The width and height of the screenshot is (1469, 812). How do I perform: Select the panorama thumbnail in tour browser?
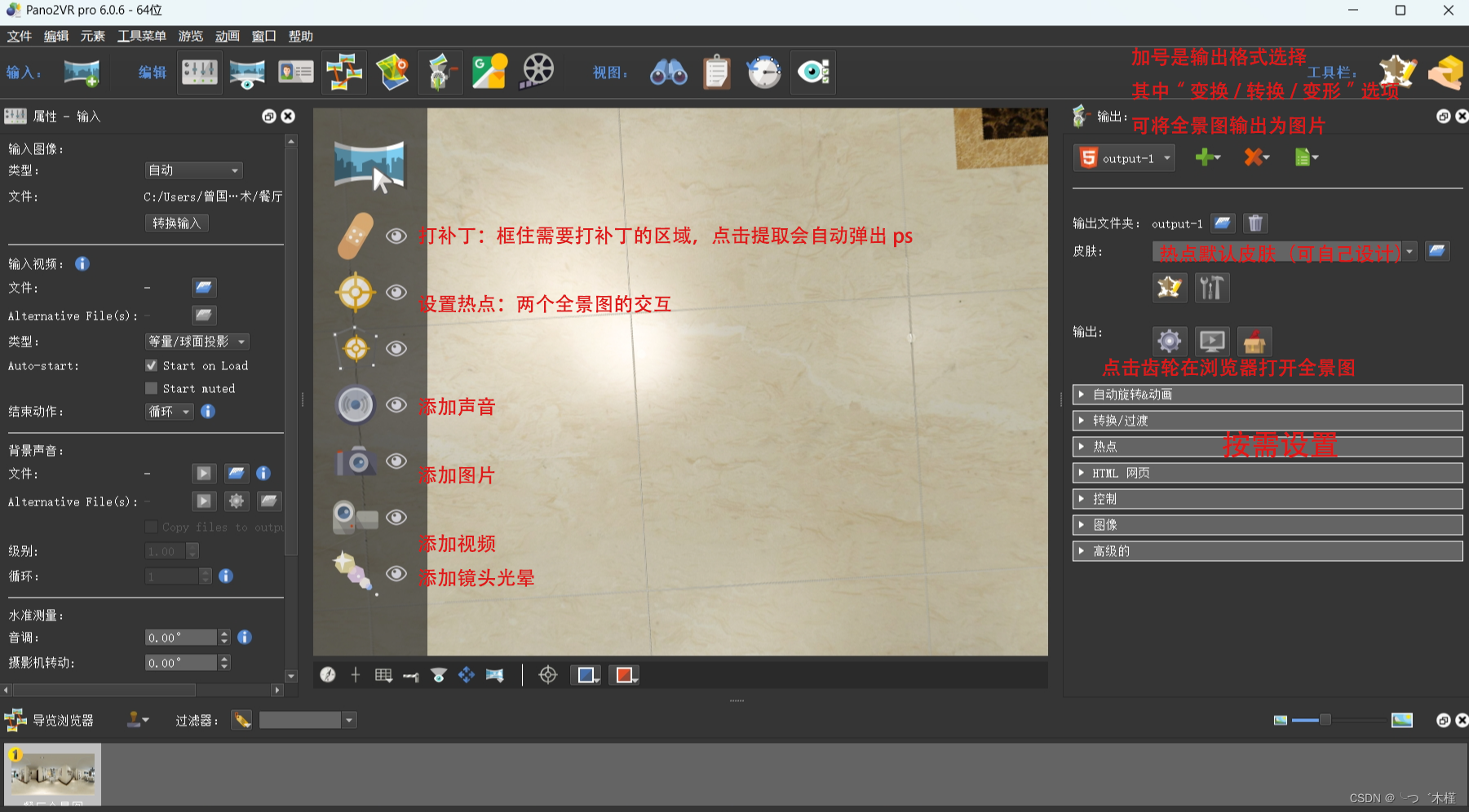click(x=53, y=774)
